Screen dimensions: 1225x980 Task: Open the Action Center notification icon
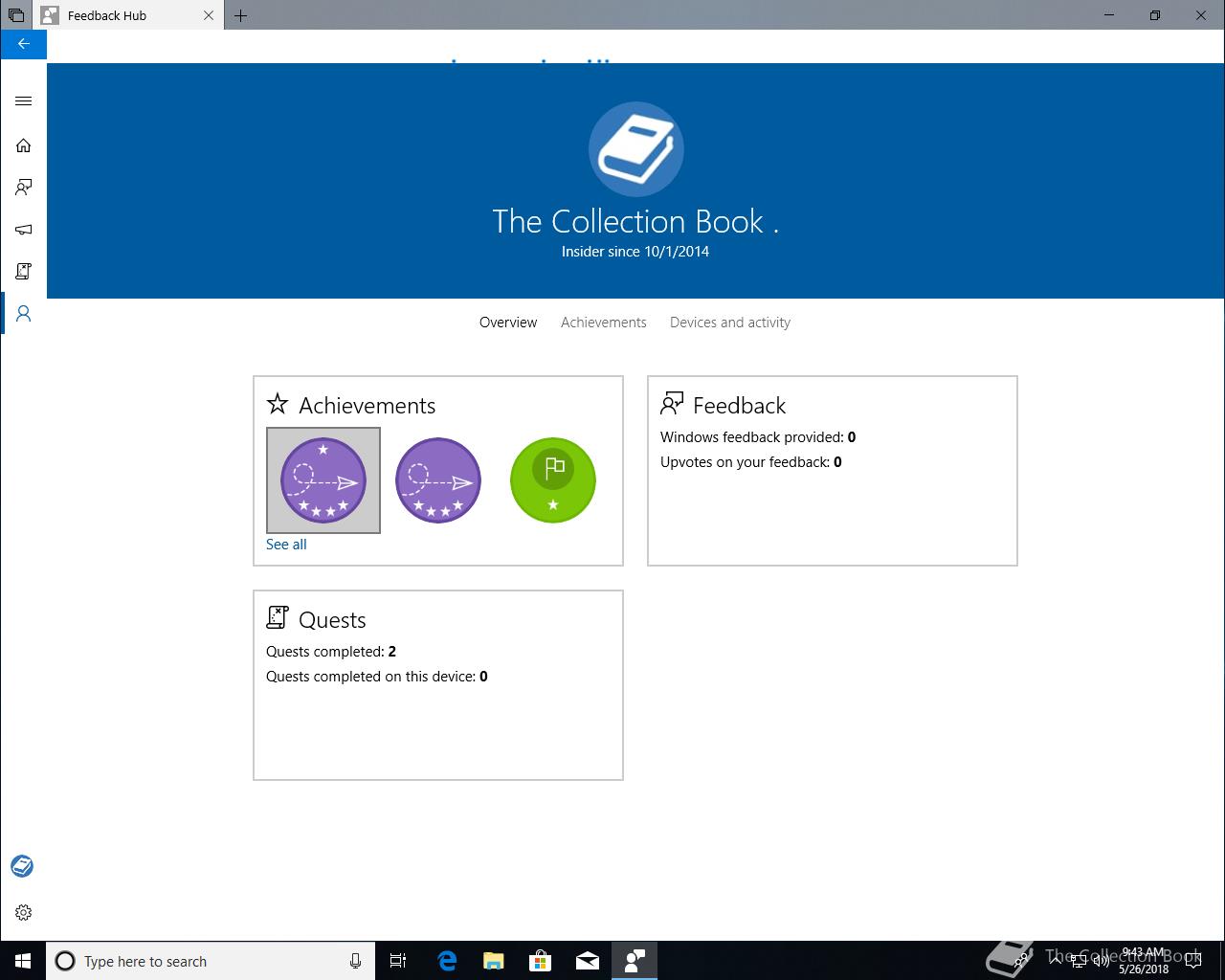(1193, 961)
